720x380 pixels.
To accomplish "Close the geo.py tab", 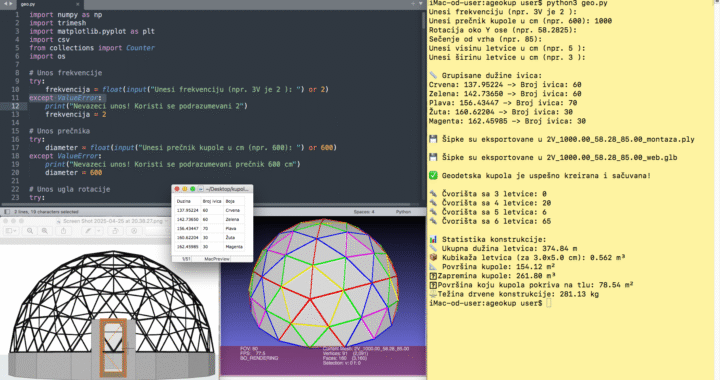I will tap(78, 4).
